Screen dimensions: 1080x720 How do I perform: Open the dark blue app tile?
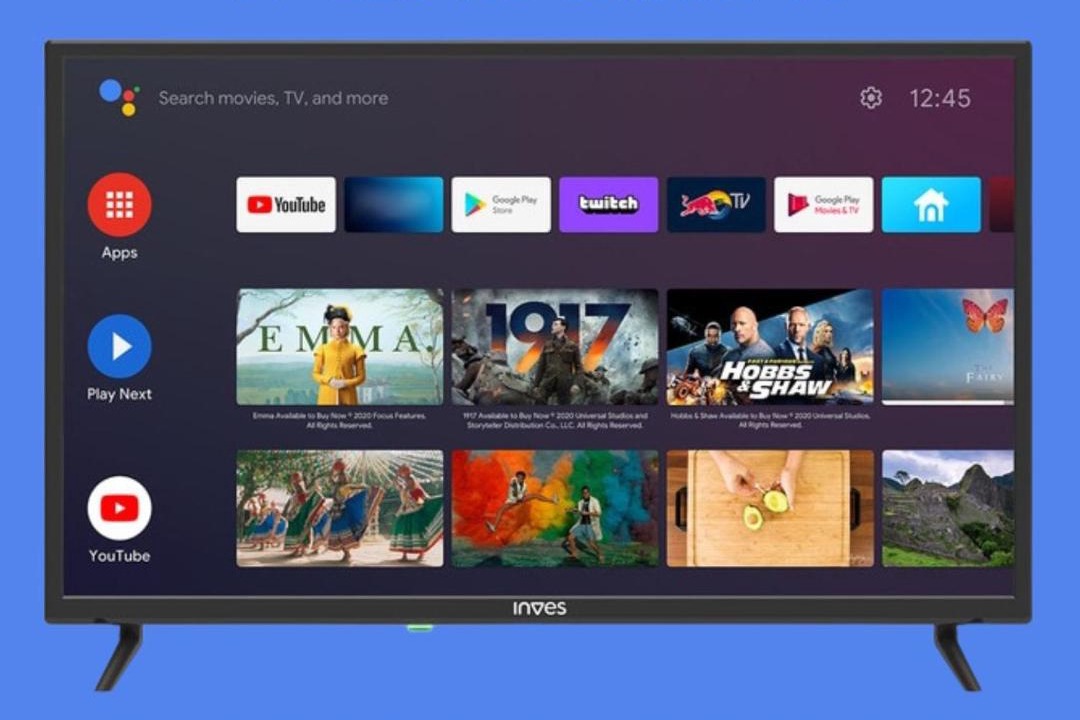[x=393, y=205]
